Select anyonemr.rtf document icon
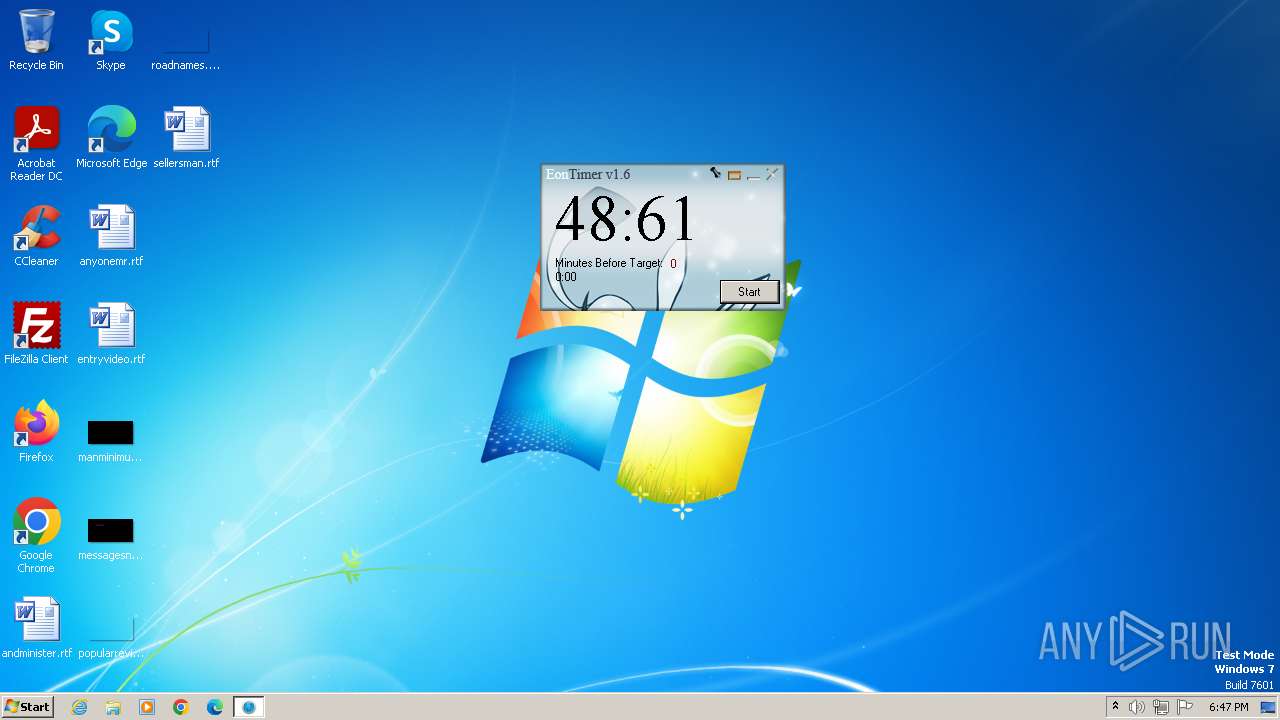1280x720 pixels. pos(111,236)
